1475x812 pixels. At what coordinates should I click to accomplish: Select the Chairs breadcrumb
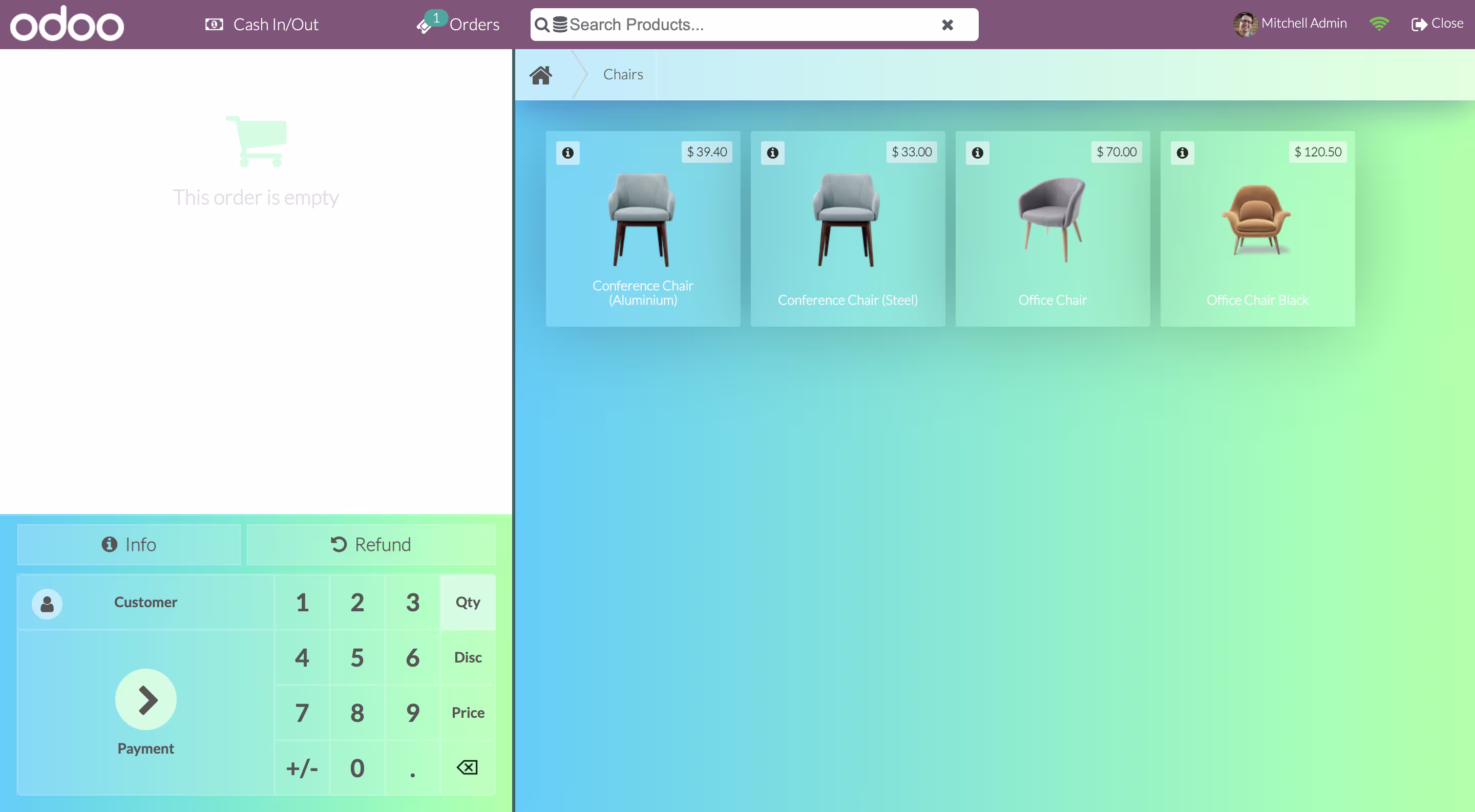point(623,74)
